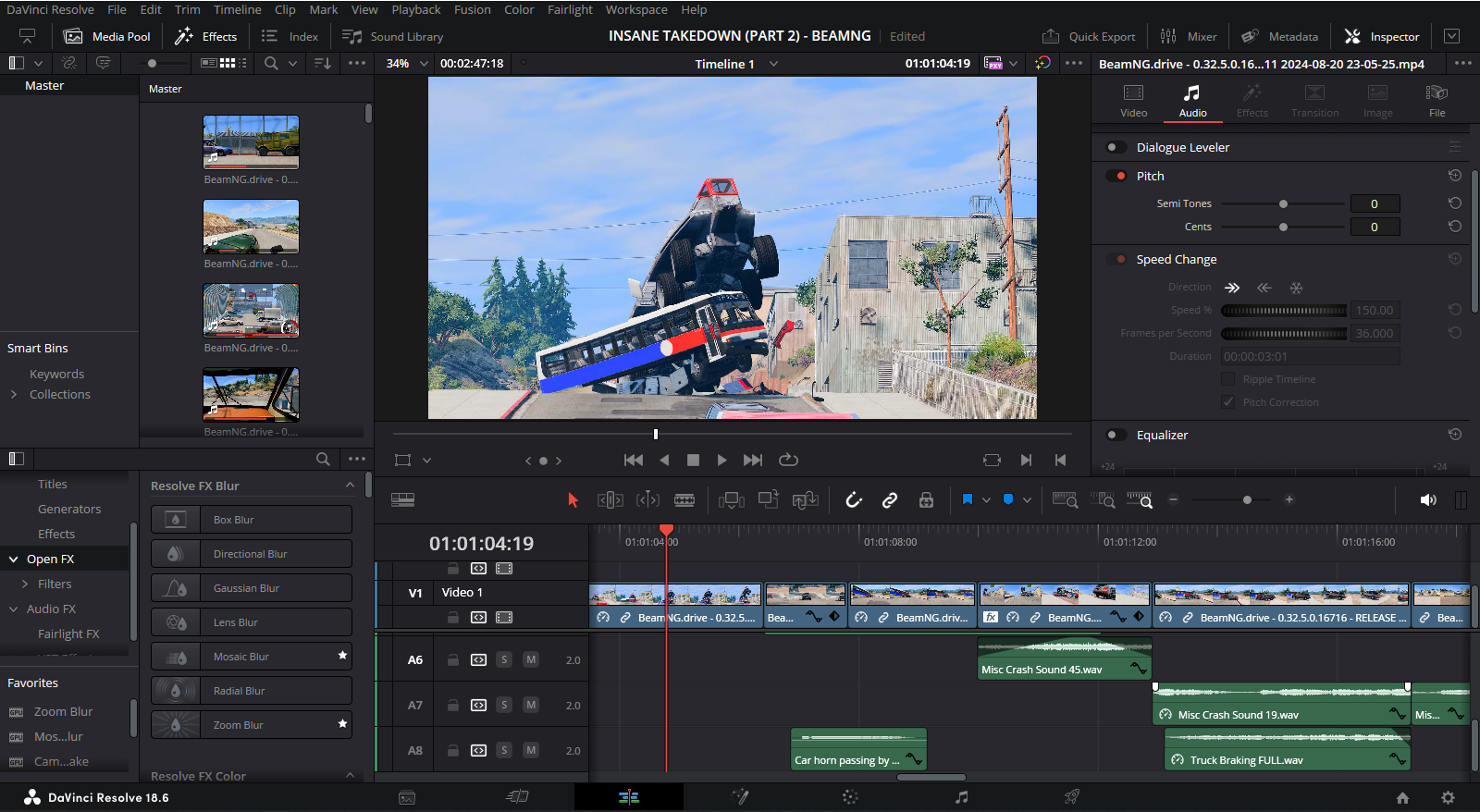The width and height of the screenshot is (1480, 812).
Task: Select the Dynamic Trim Mode tool
Action: coord(647,500)
